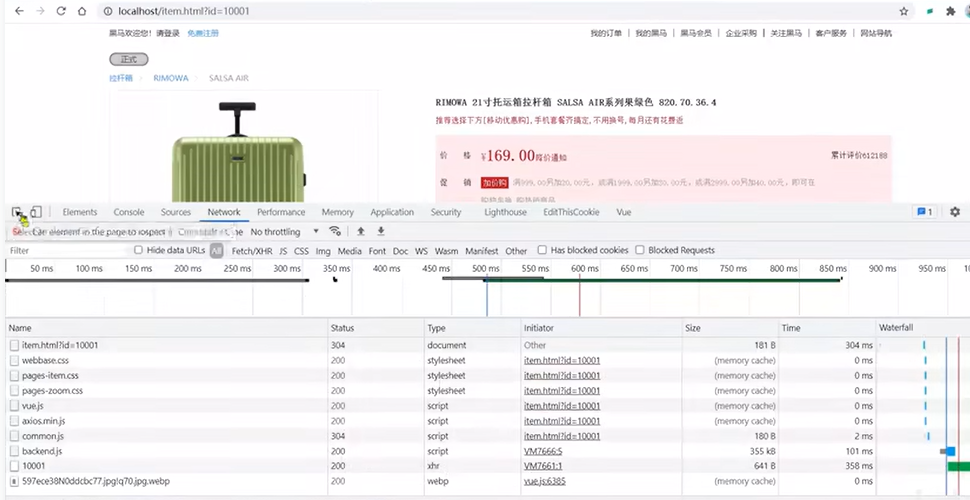Select the 10001 xhr request row
The image size is (970, 500).
(x=485, y=466)
